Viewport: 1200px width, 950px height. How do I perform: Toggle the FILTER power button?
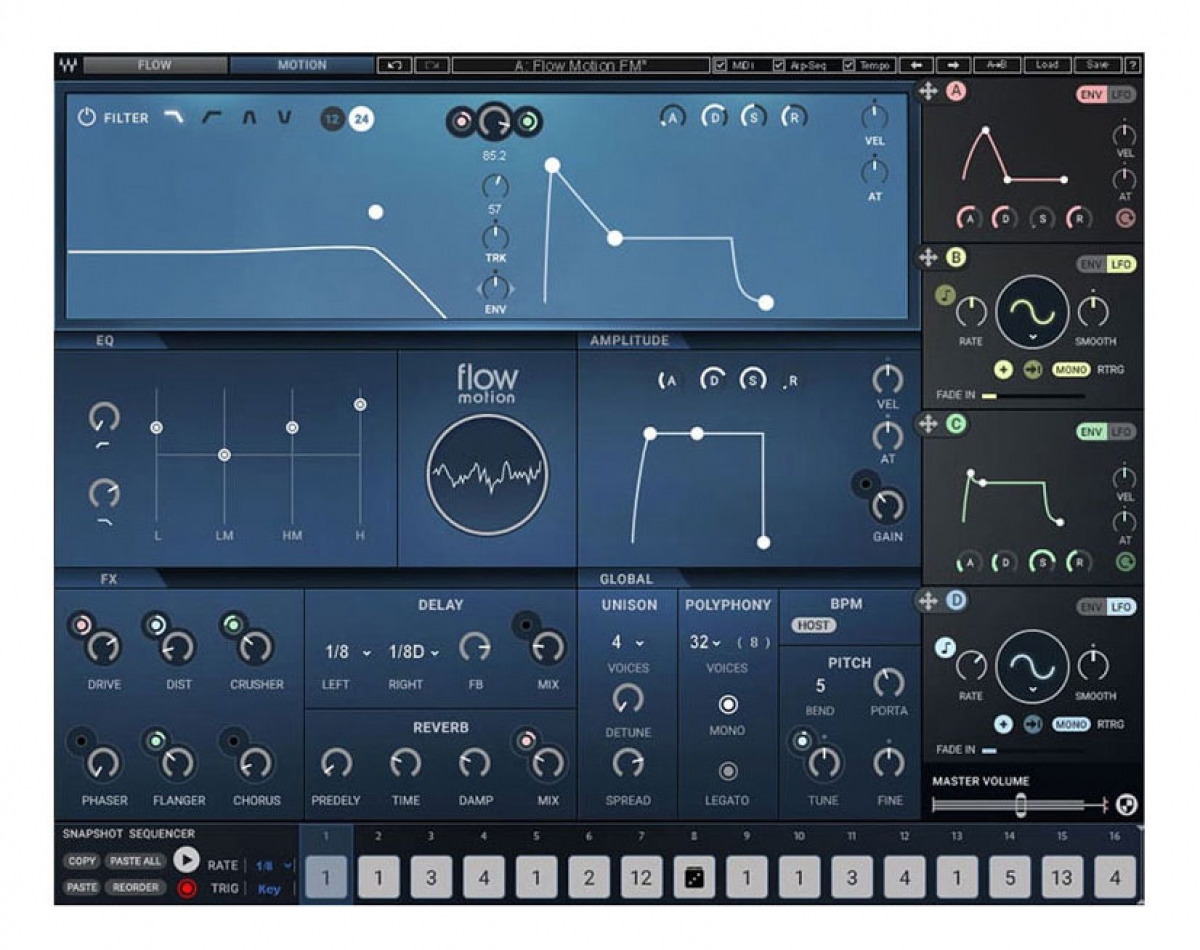pyautogui.click(x=87, y=117)
